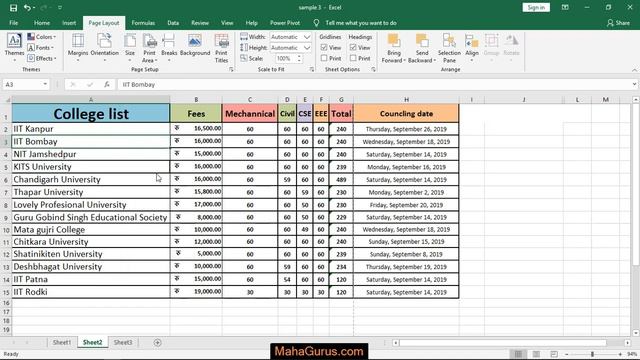Image resolution: width=640 pixels, height=360 pixels.
Task: Click Send Backward in Arrange group
Action: [x=422, y=48]
